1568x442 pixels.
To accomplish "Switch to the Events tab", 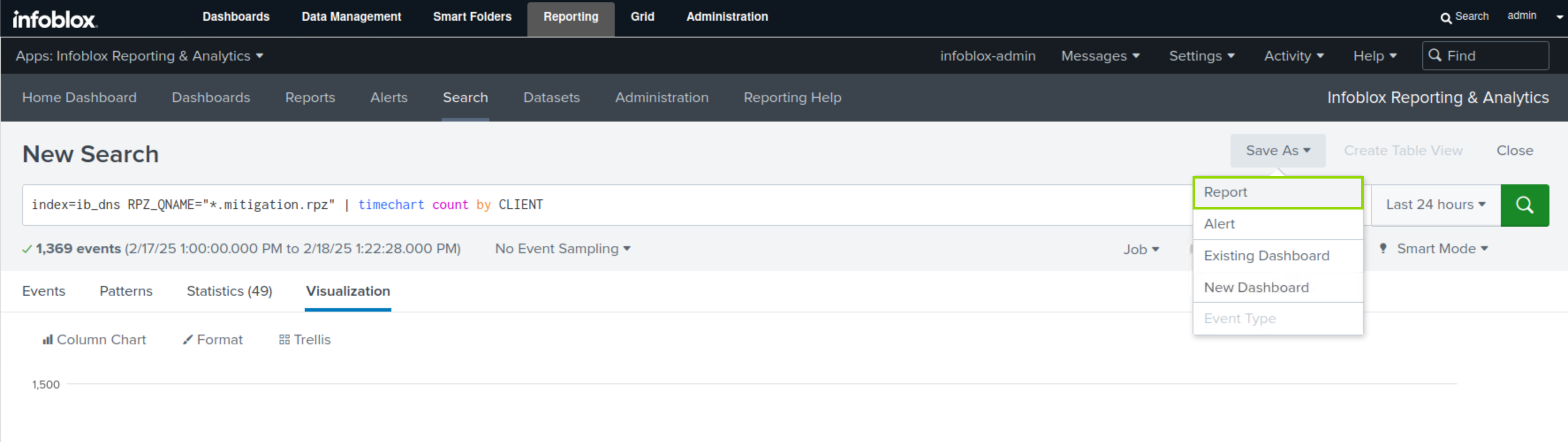I will (44, 291).
